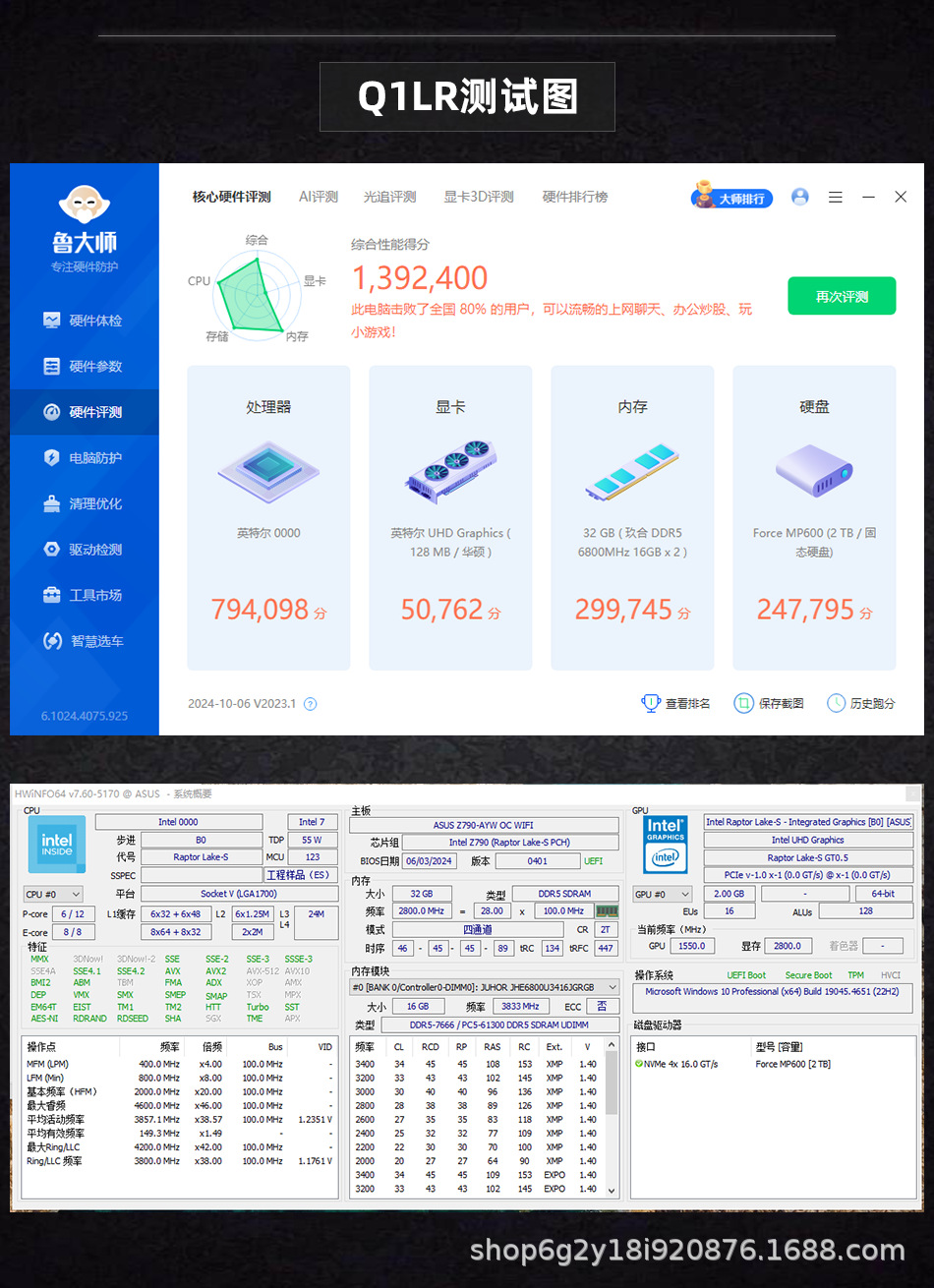Click the DDR5 SDRAM type field
This screenshot has width=934, height=1288.
(x=564, y=894)
